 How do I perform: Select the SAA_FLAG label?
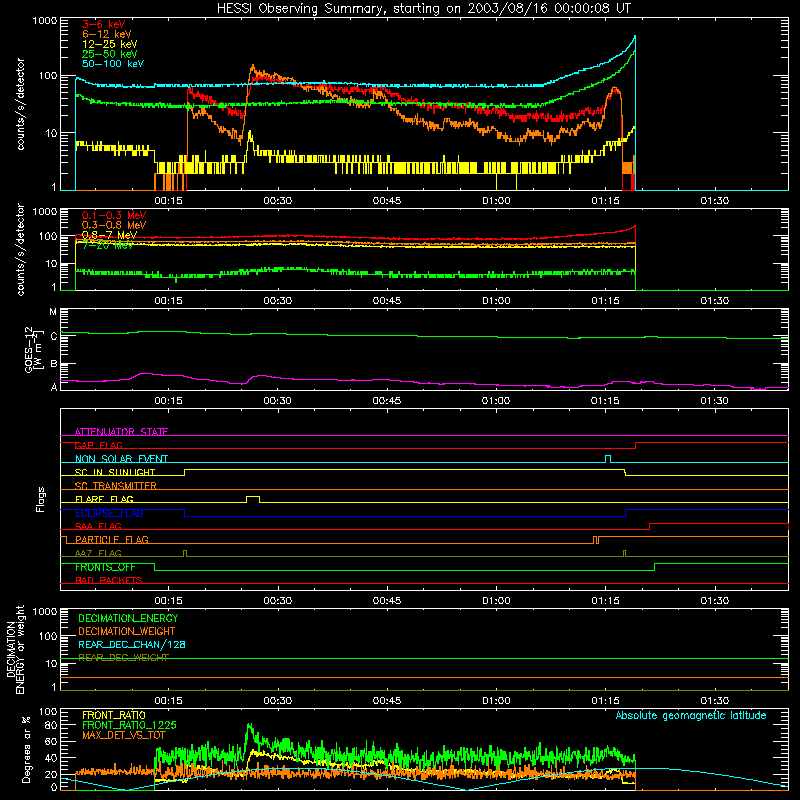98,526
